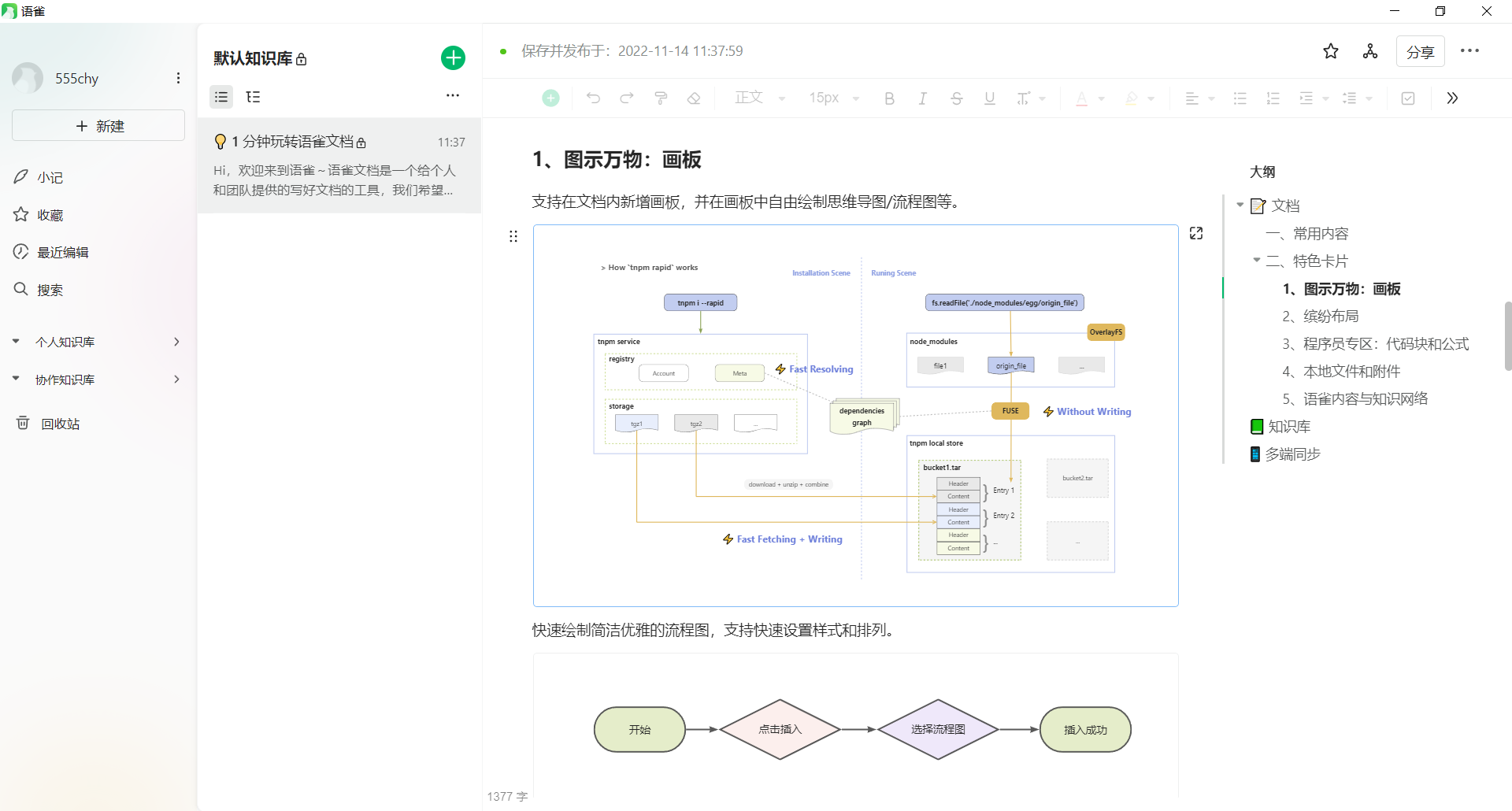Viewport: 1512px width, 811px height.
Task: Jump to 多端同步 outline entry
Action: tap(1285, 454)
